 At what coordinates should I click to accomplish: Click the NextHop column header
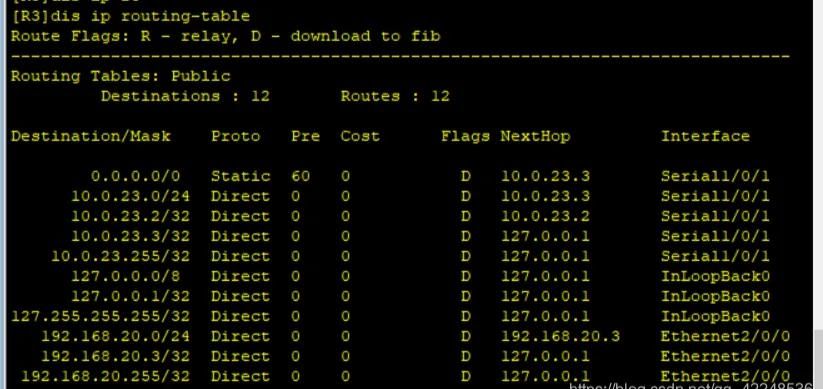[x=535, y=136]
